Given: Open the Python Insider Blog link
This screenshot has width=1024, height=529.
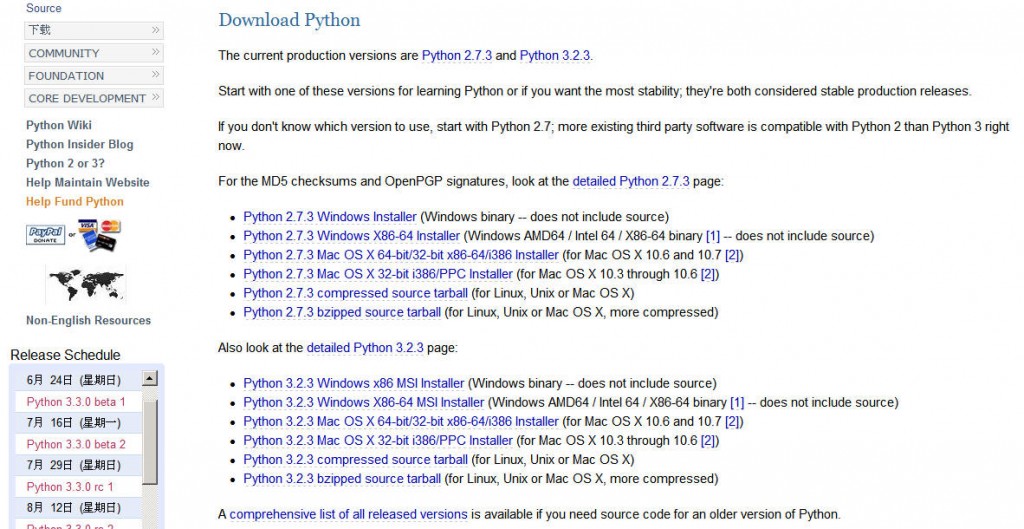Looking at the screenshot, I should coord(80,144).
